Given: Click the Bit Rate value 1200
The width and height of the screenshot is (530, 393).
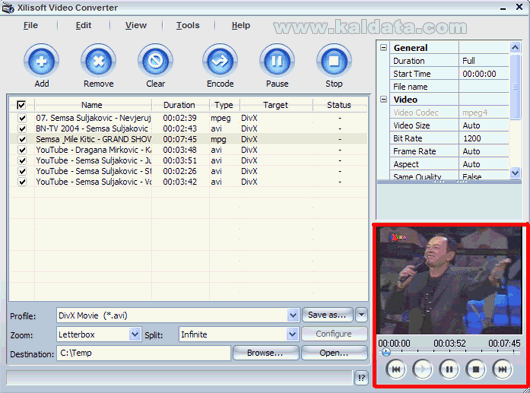Looking at the screenshot, I should point(484,139).
